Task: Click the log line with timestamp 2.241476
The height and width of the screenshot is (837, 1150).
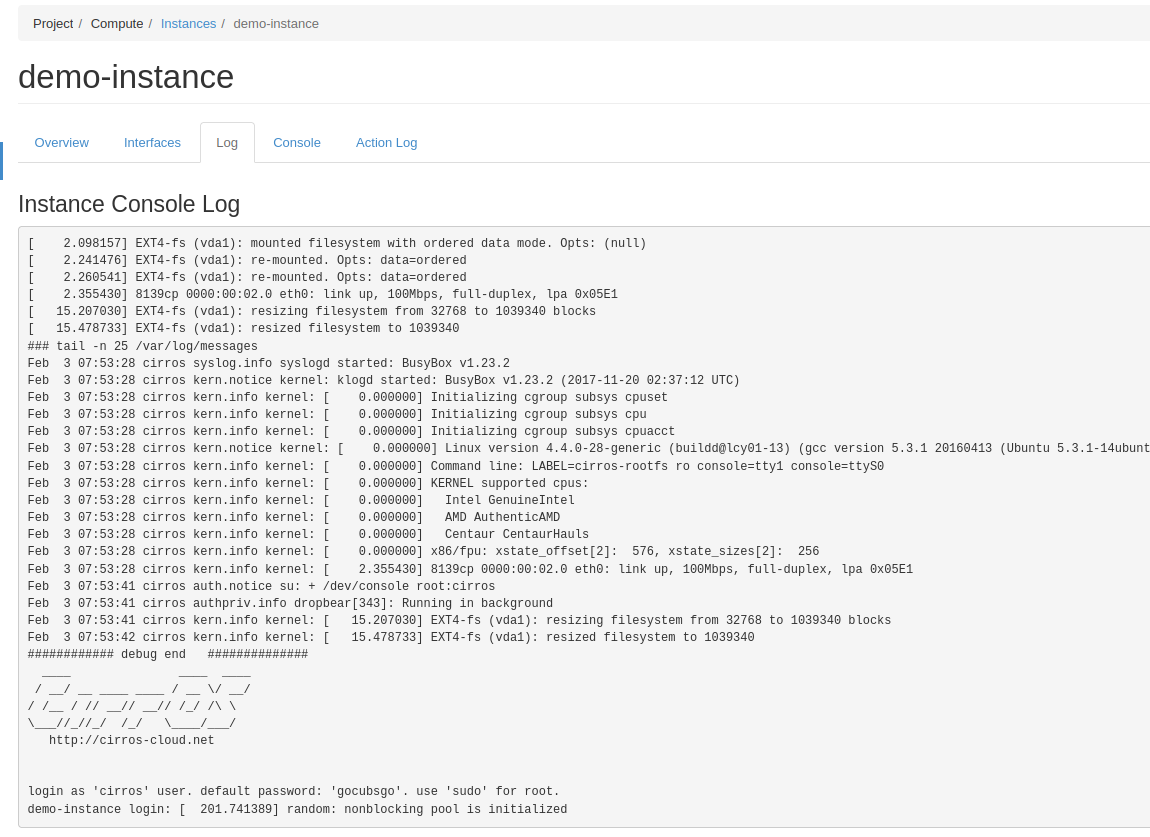Action: pyautogui.click(x=247, y=260)
